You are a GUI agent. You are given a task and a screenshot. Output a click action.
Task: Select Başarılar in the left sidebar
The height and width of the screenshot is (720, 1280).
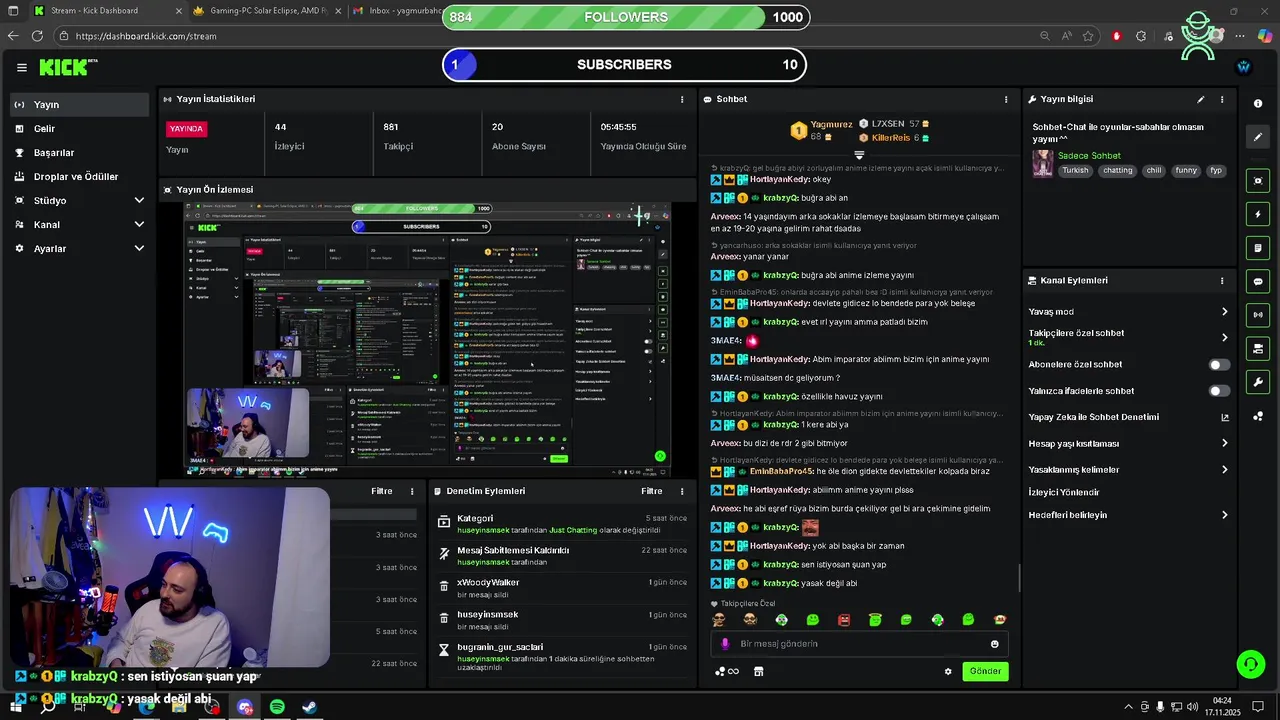point(80,152)
